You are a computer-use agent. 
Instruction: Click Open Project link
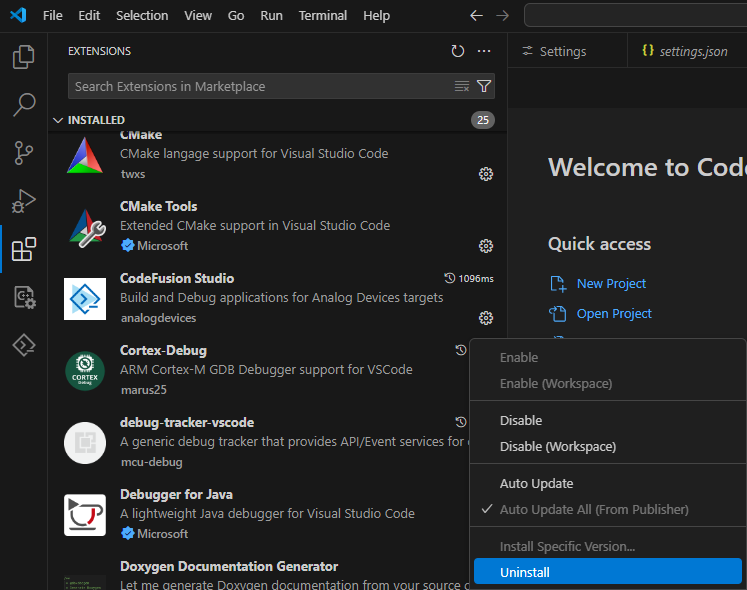(614, 314)
